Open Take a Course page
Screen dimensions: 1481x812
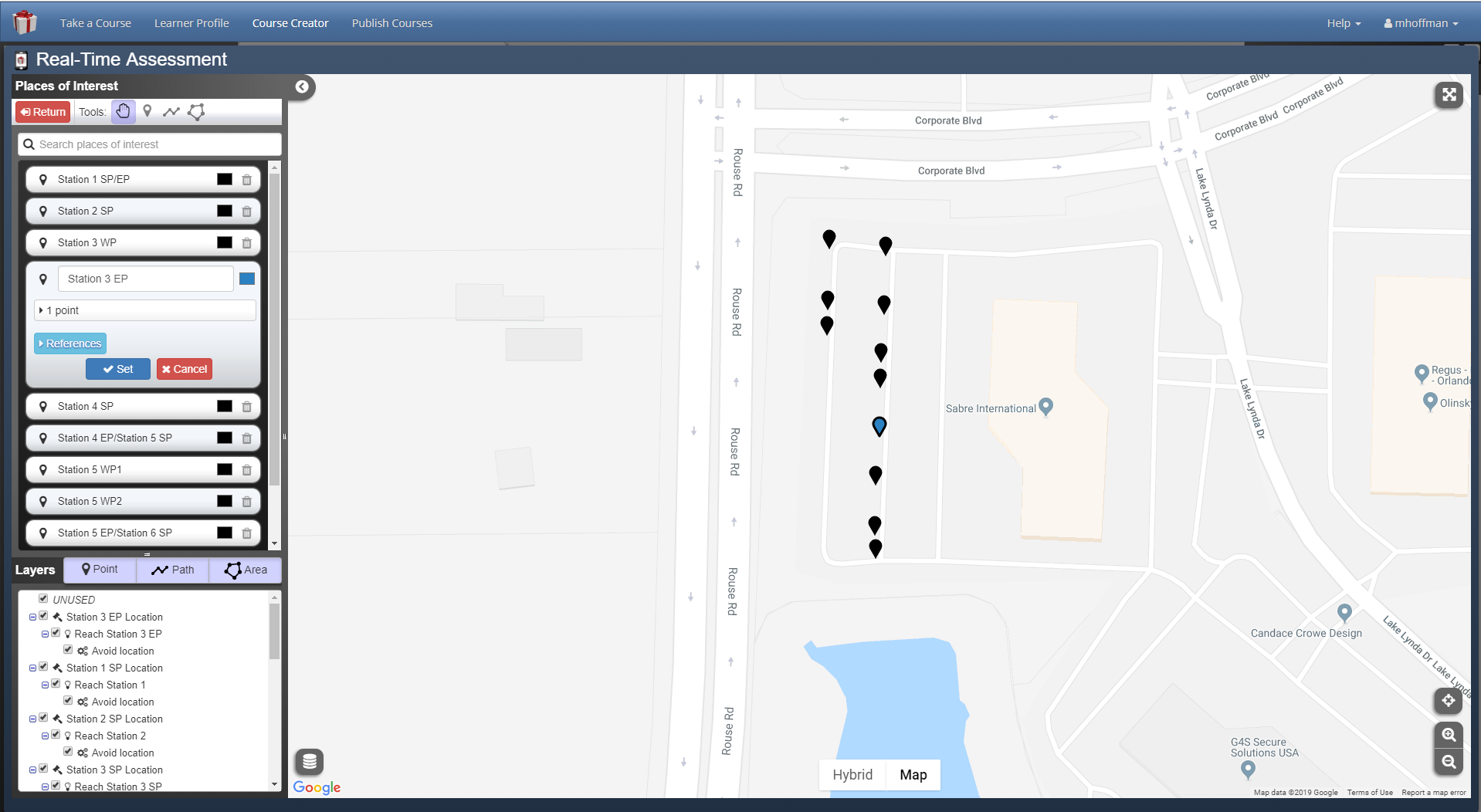[x=96, y=23]
